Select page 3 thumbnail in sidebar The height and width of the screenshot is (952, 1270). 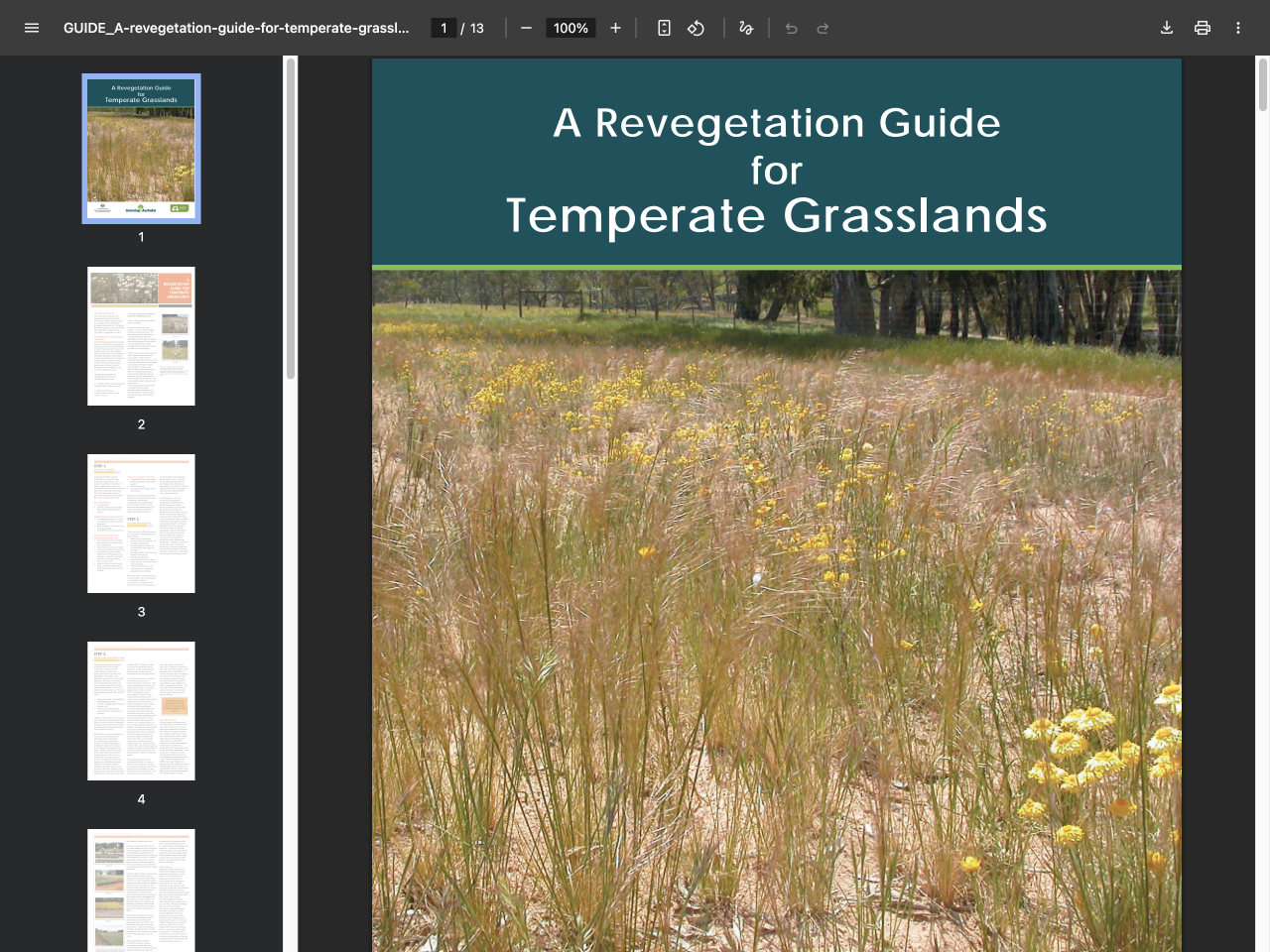(x=141, y=524)
